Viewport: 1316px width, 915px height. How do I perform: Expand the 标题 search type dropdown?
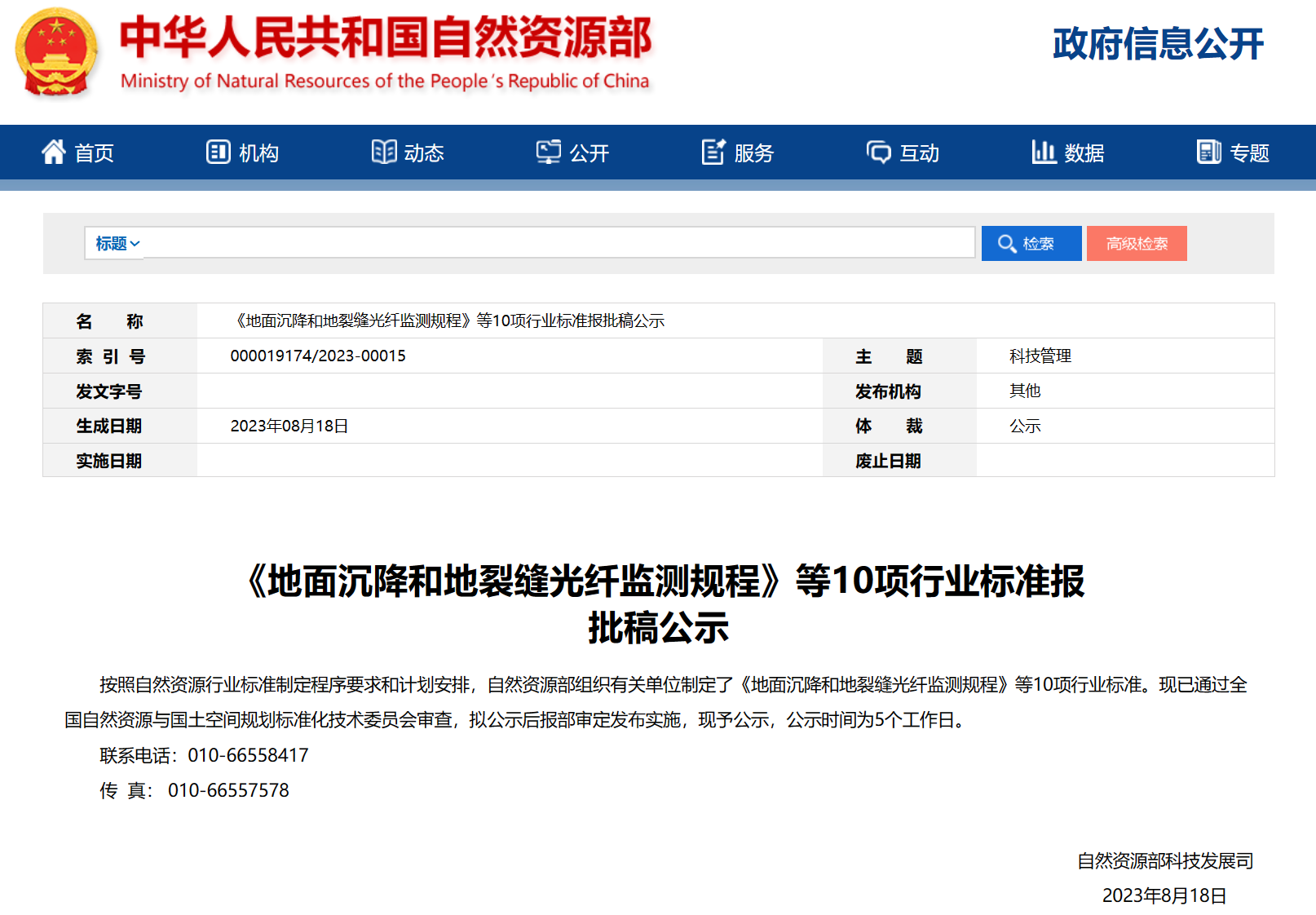(x=117, y=244)
